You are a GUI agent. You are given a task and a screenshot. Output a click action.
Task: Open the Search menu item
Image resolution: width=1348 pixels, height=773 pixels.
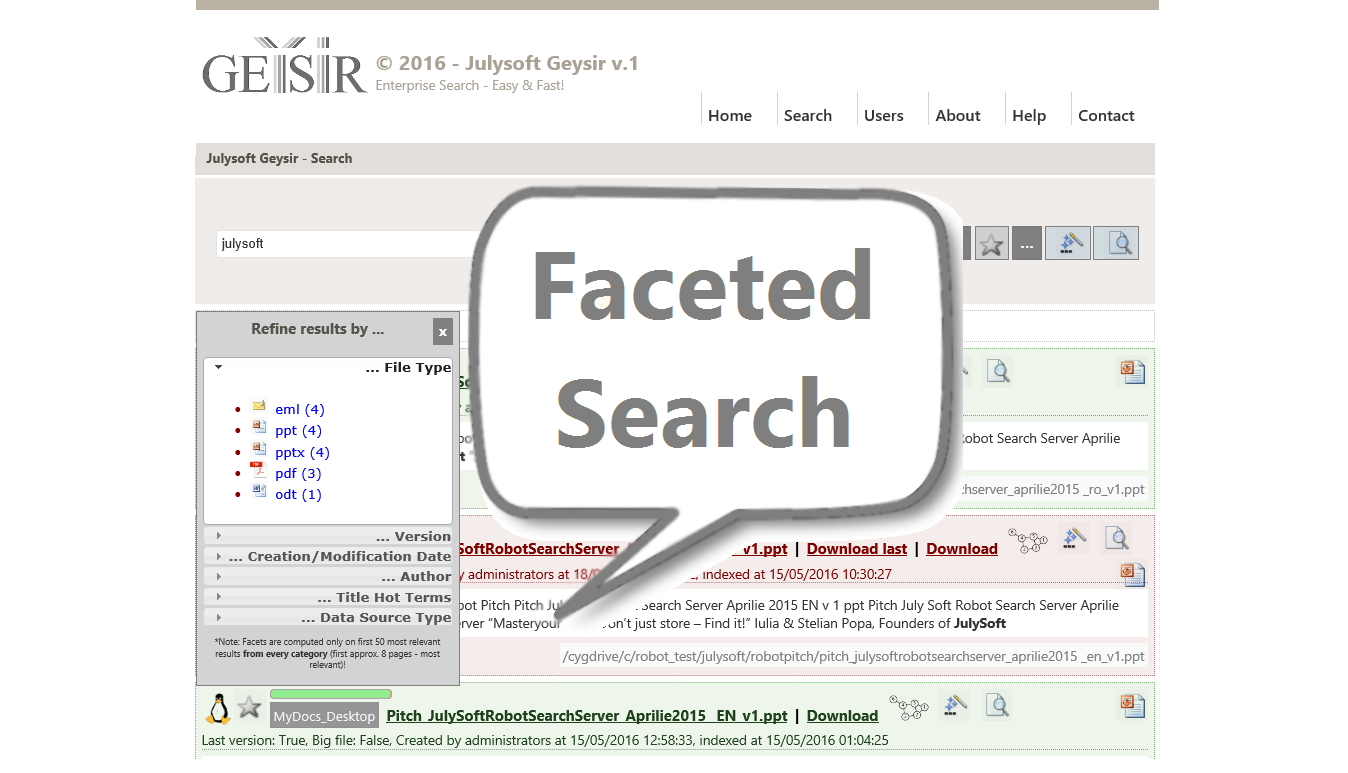tap(808, 115)
